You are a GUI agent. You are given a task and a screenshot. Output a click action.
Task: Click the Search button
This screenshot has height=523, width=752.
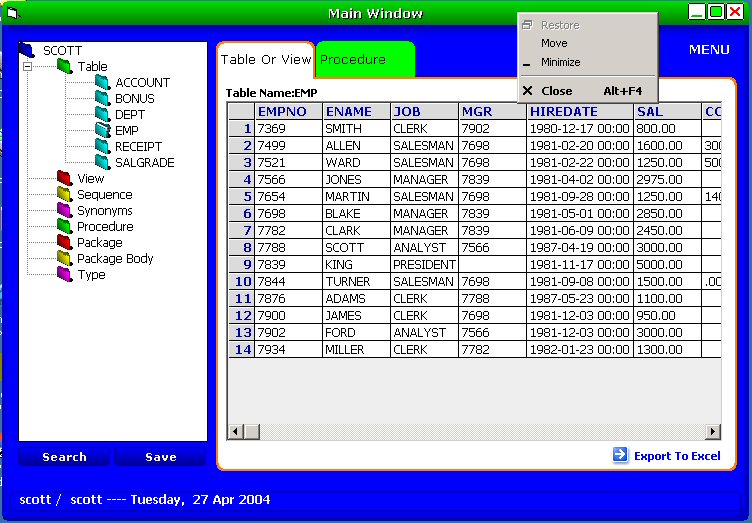tap(64, 457)
